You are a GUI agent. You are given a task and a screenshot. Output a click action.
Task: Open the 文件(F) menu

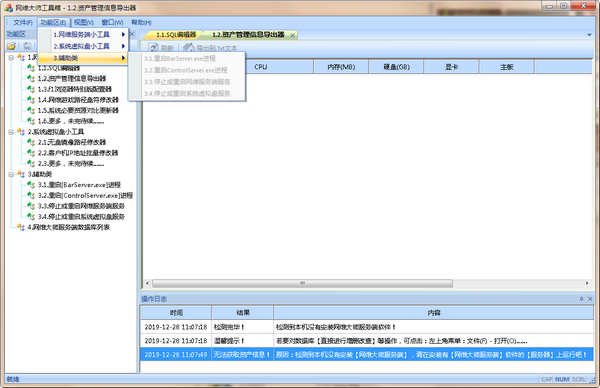(x=23, y=23)
